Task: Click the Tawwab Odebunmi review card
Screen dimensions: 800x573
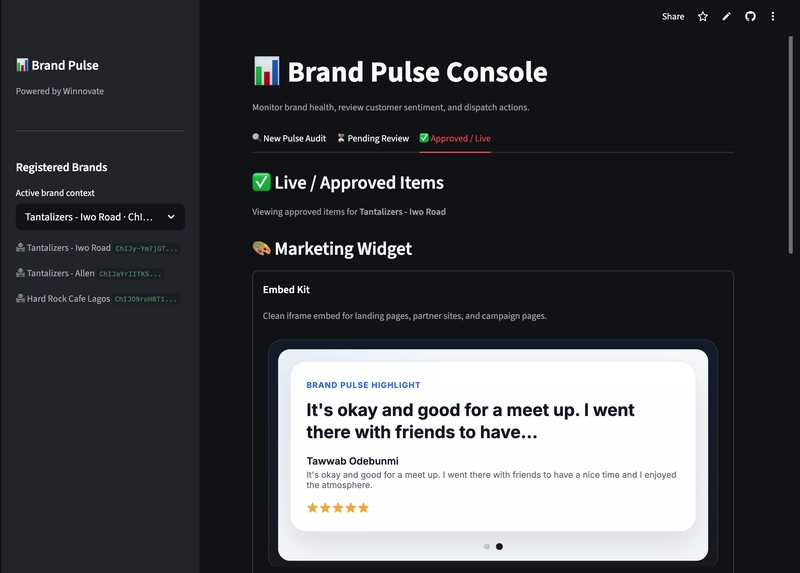Action: click(x=493, y=446)
